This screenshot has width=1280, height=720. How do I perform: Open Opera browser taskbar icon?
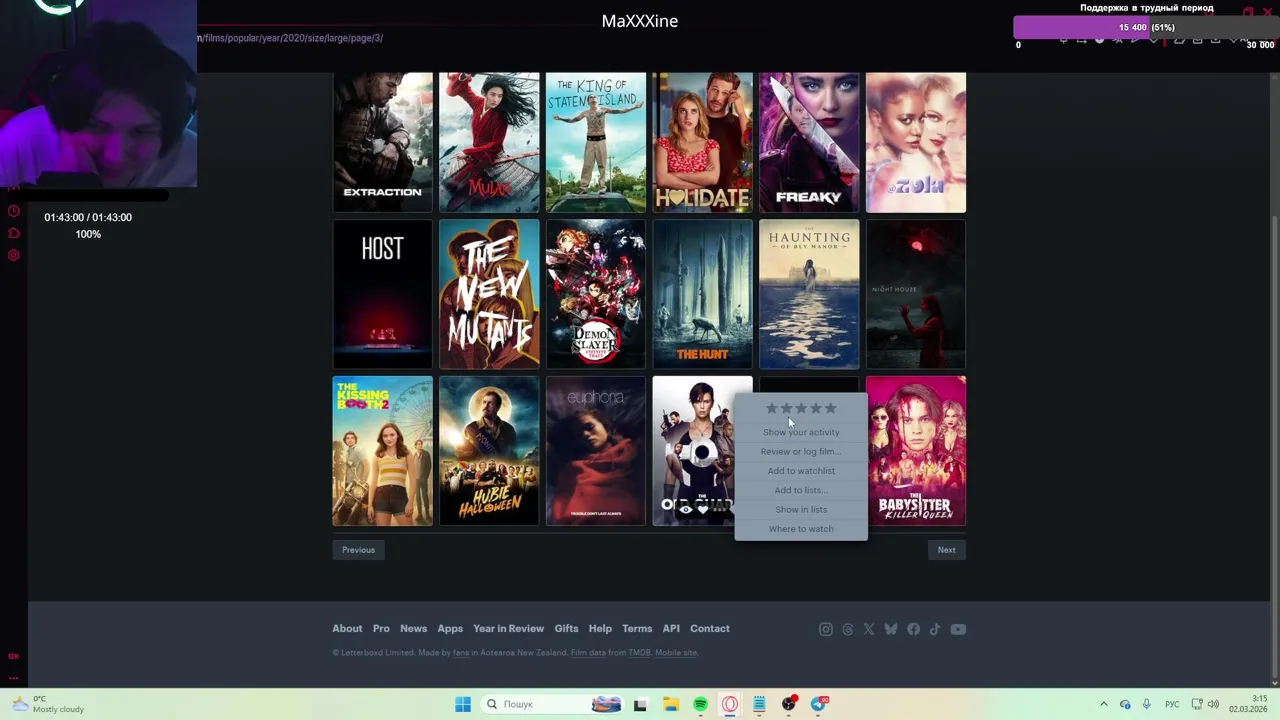point(730,704)
